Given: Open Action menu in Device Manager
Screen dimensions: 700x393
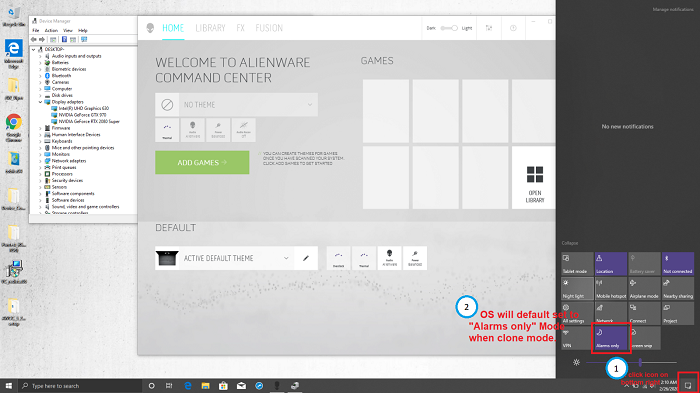Looking at the screenshot, I should (x=51, y=30).
